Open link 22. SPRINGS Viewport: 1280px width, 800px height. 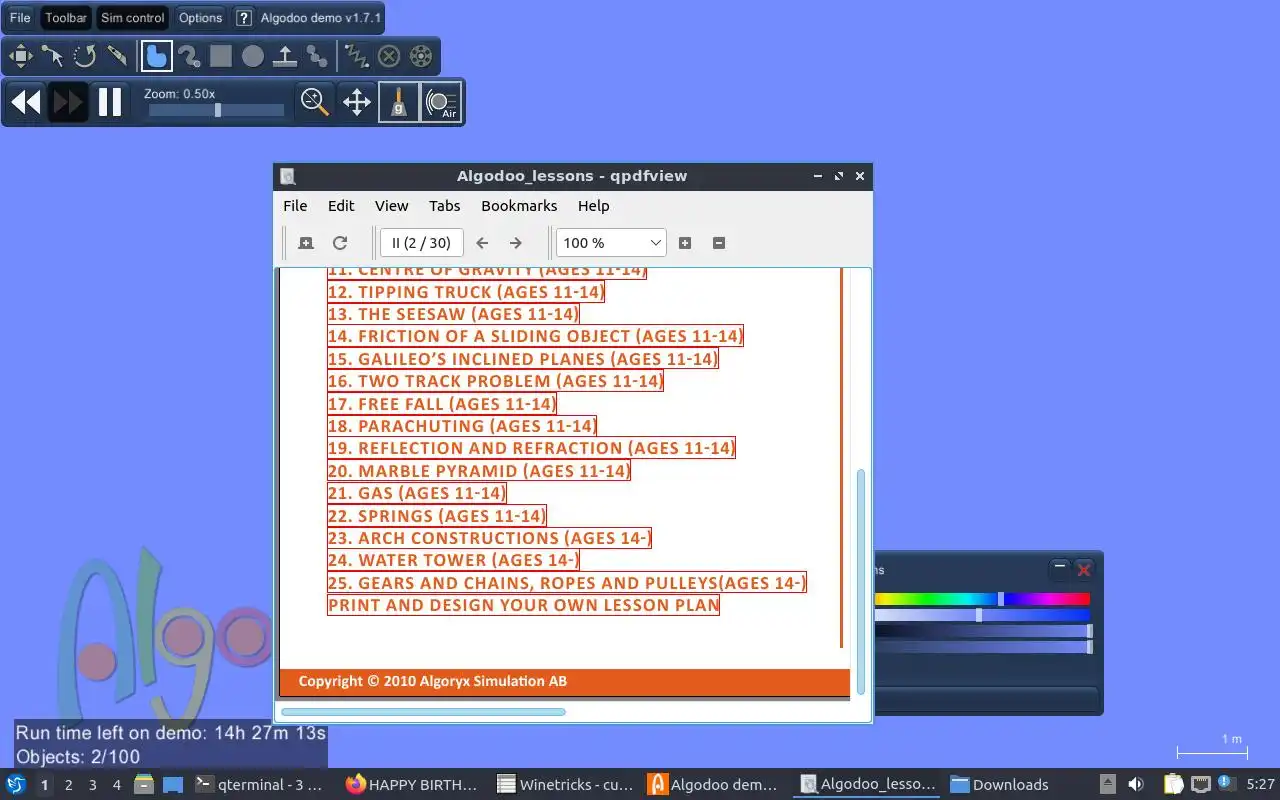click(437, 516)
